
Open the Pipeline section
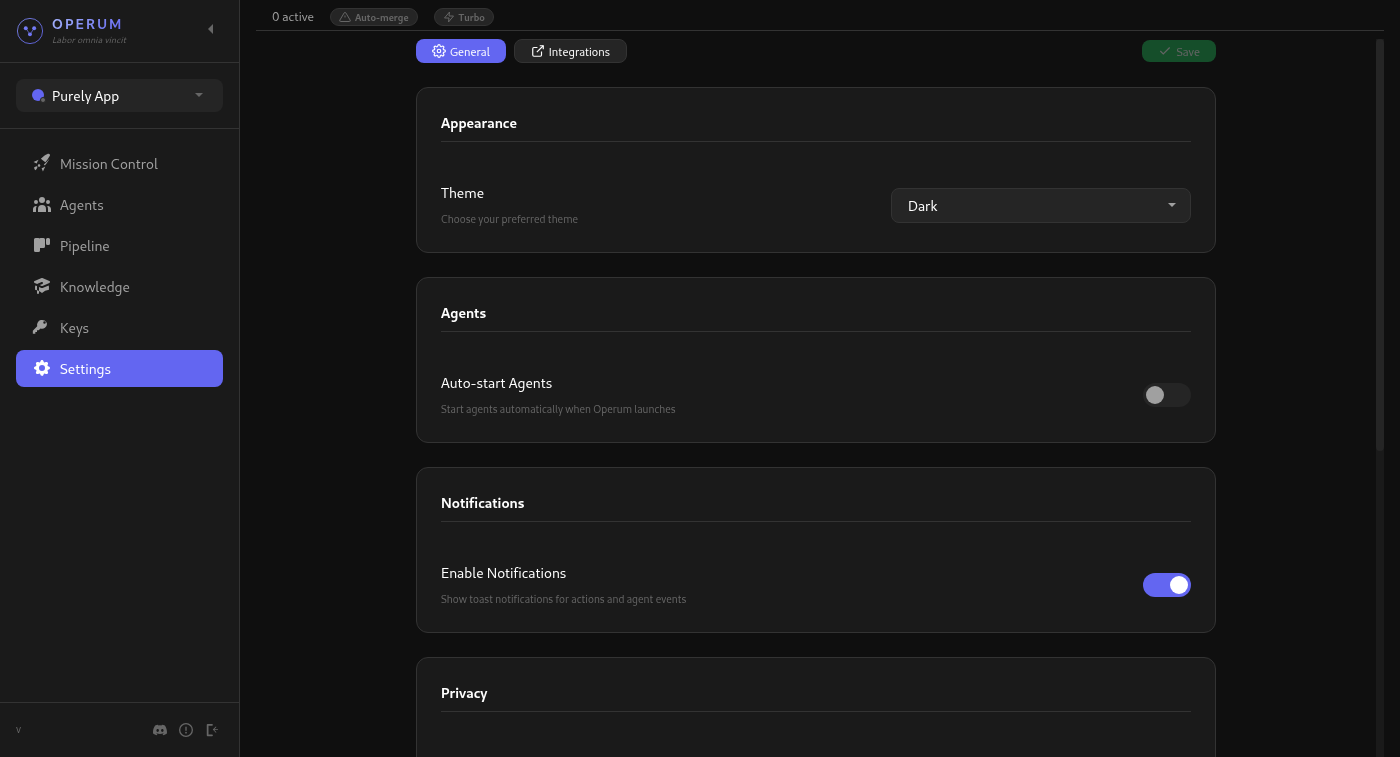(x=85, y=245)
